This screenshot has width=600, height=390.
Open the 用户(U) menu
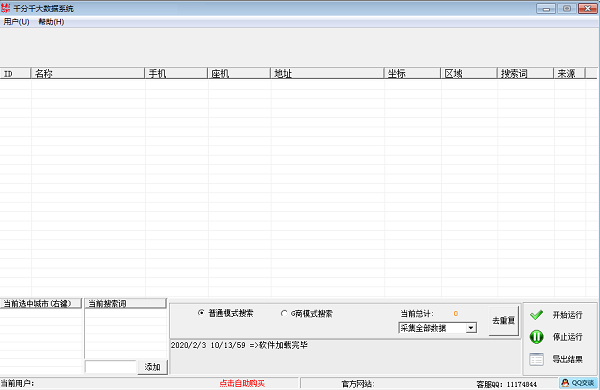click(x=16, y=22)
